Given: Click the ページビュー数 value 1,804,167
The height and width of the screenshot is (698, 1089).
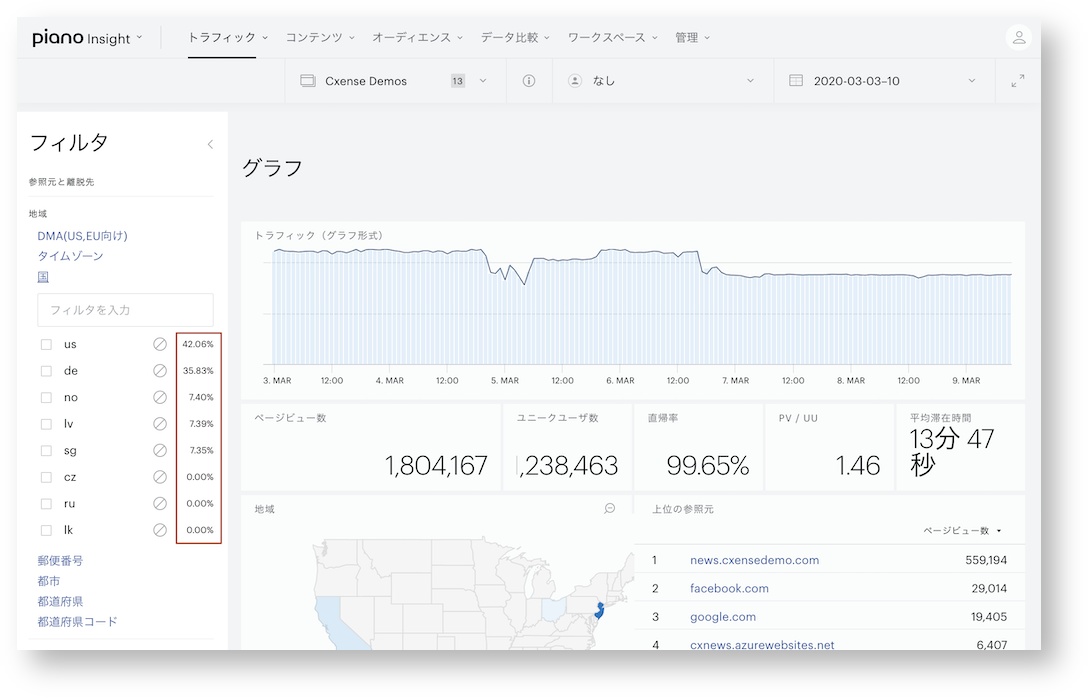Looking at the screenshot, I should [x=436, y=465].
